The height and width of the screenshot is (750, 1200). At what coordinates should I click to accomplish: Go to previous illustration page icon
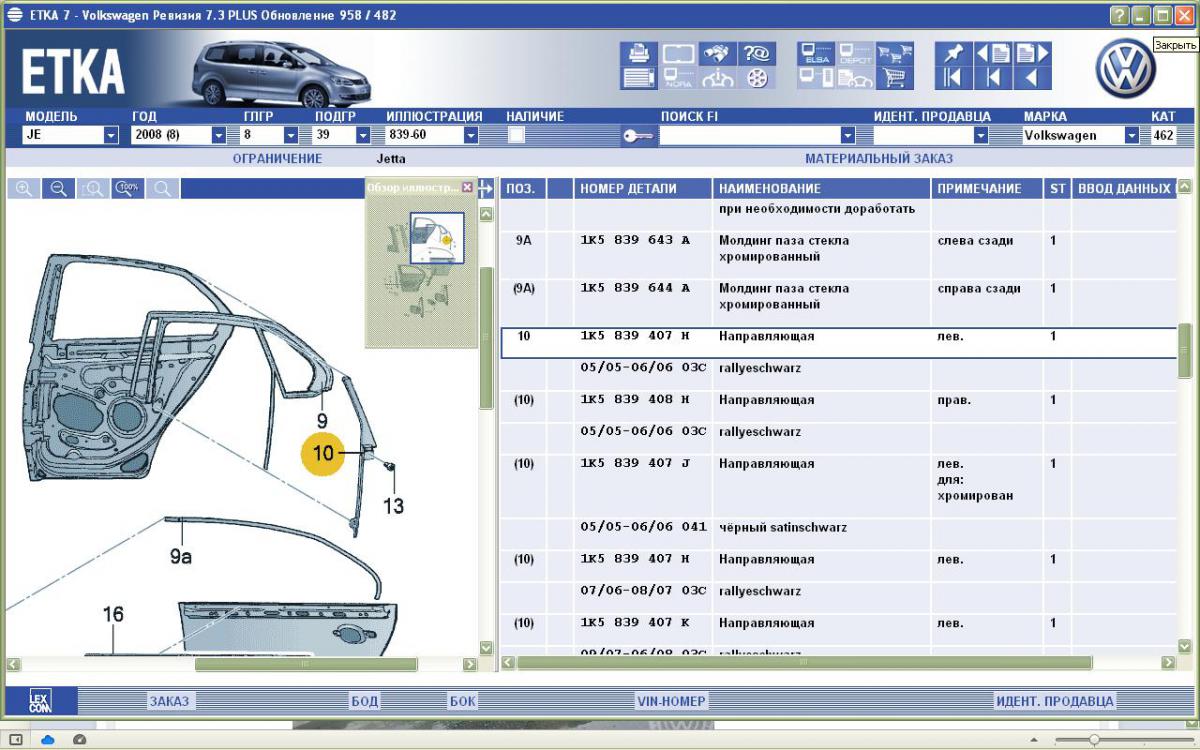pyautogui.click(x=993, y=54)
